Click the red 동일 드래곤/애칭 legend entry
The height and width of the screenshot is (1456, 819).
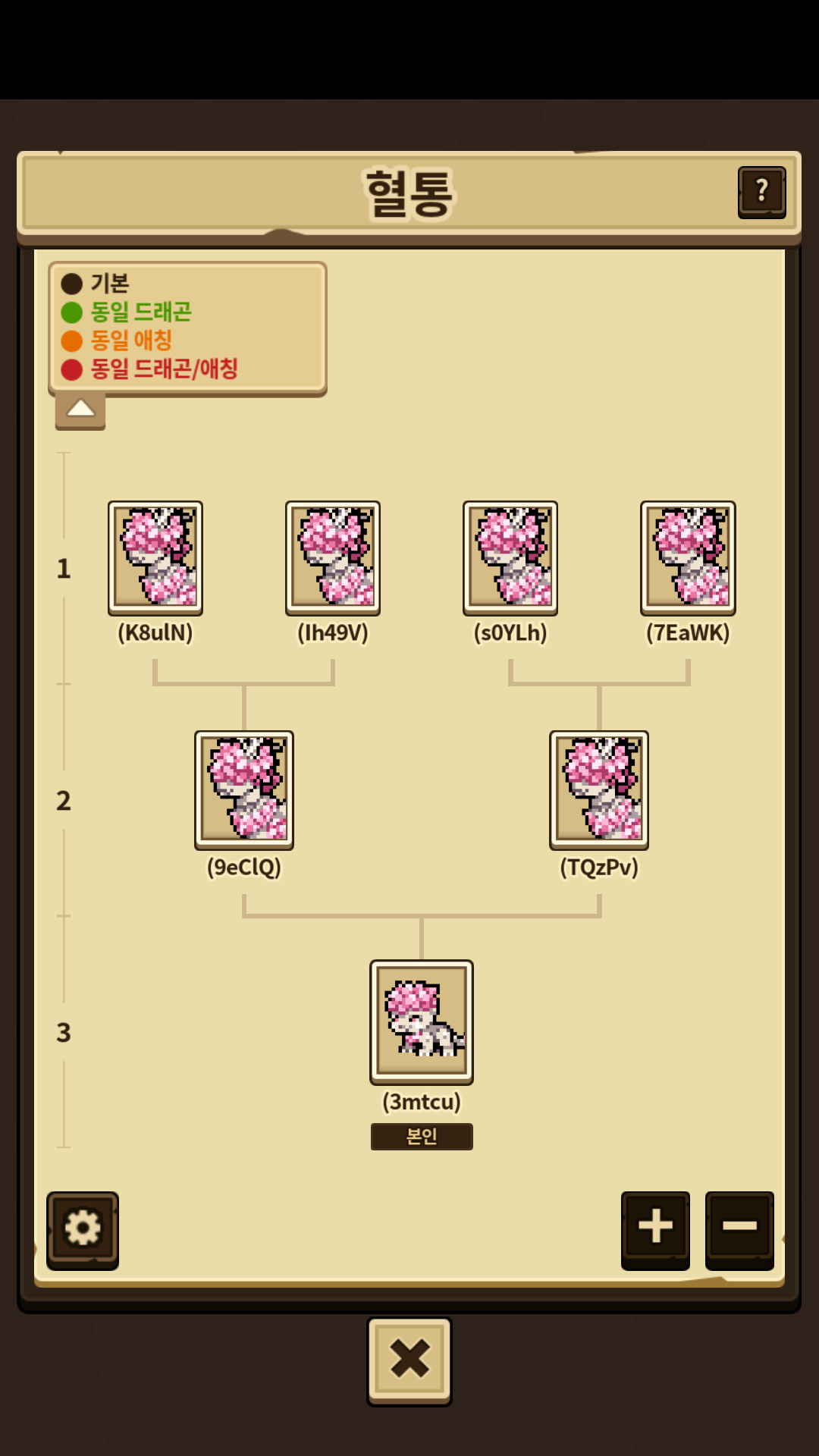[149, 369]
